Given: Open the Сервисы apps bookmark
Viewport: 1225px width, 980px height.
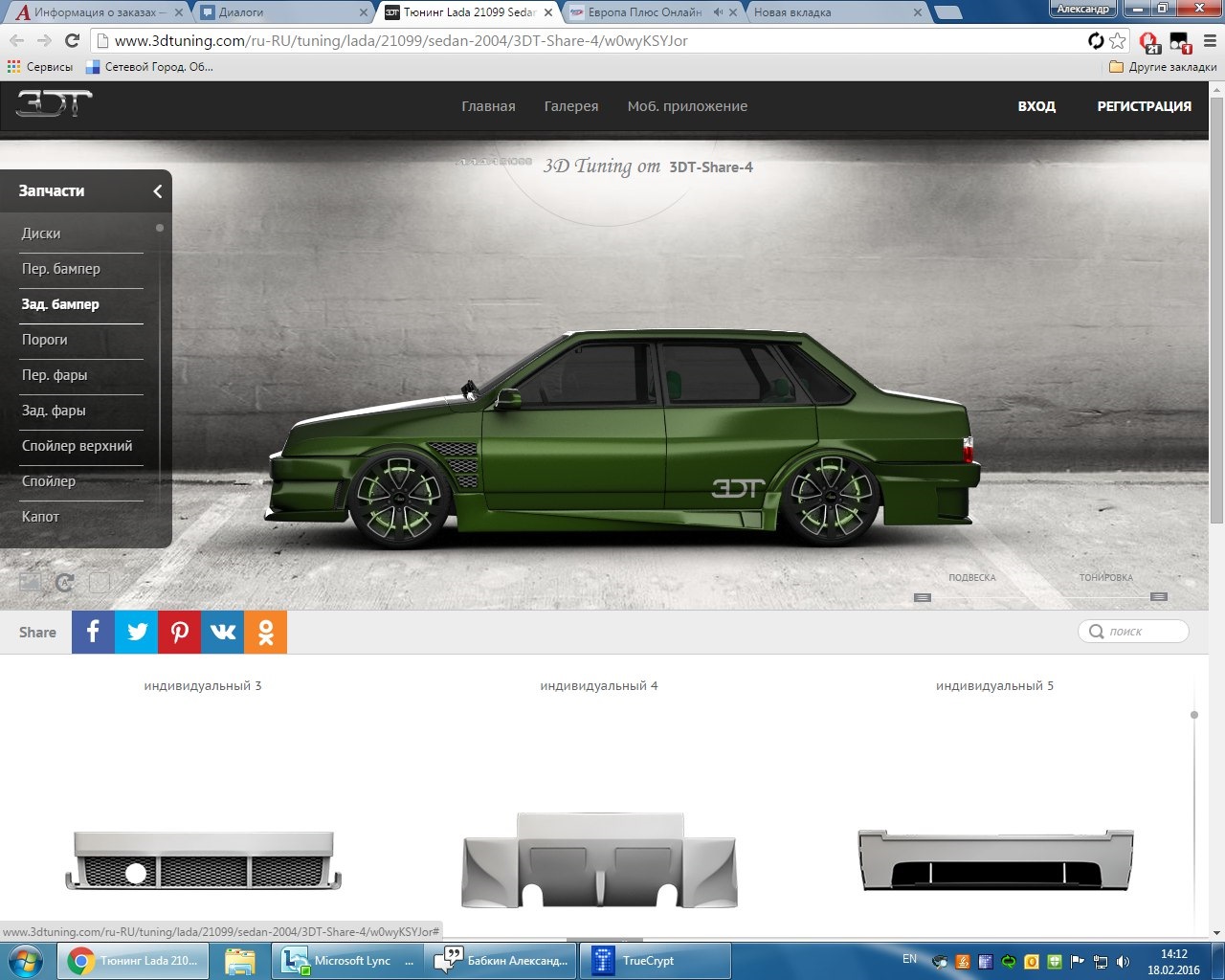Looking at the screenshot, I should (39, 67).
